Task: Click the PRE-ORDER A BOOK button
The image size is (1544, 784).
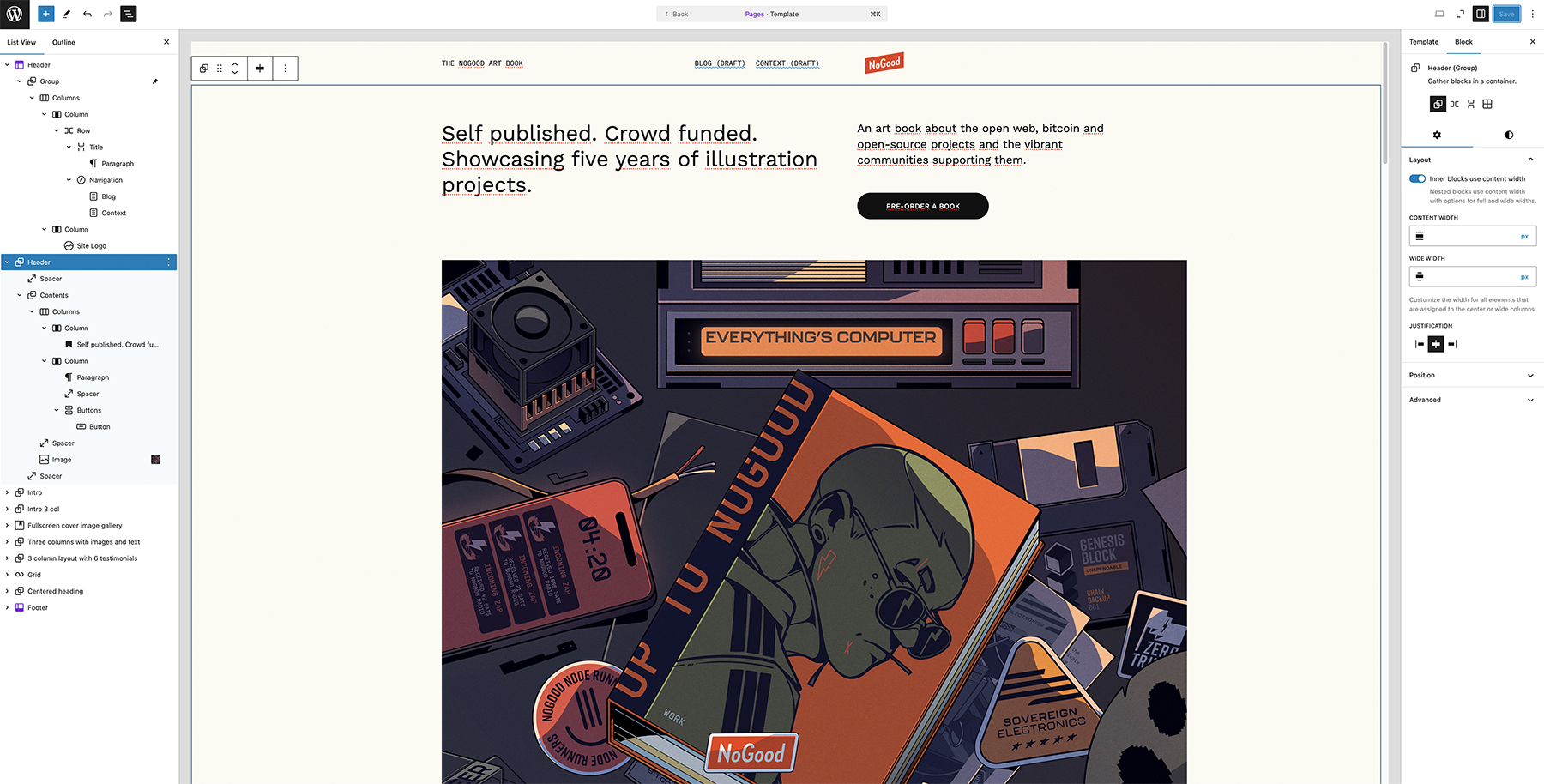Action: point(923,206)
